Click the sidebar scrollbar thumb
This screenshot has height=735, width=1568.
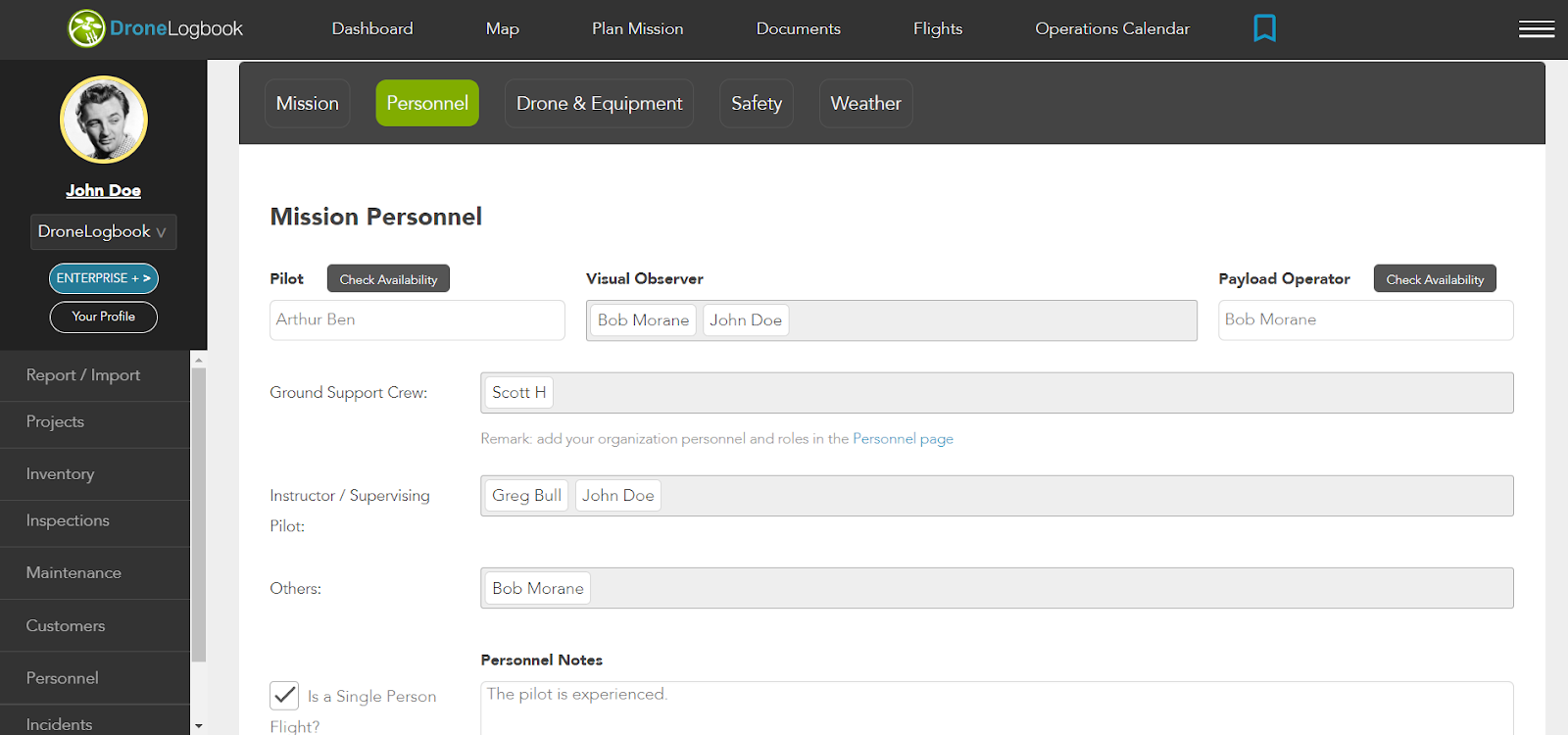click(199, 514)
